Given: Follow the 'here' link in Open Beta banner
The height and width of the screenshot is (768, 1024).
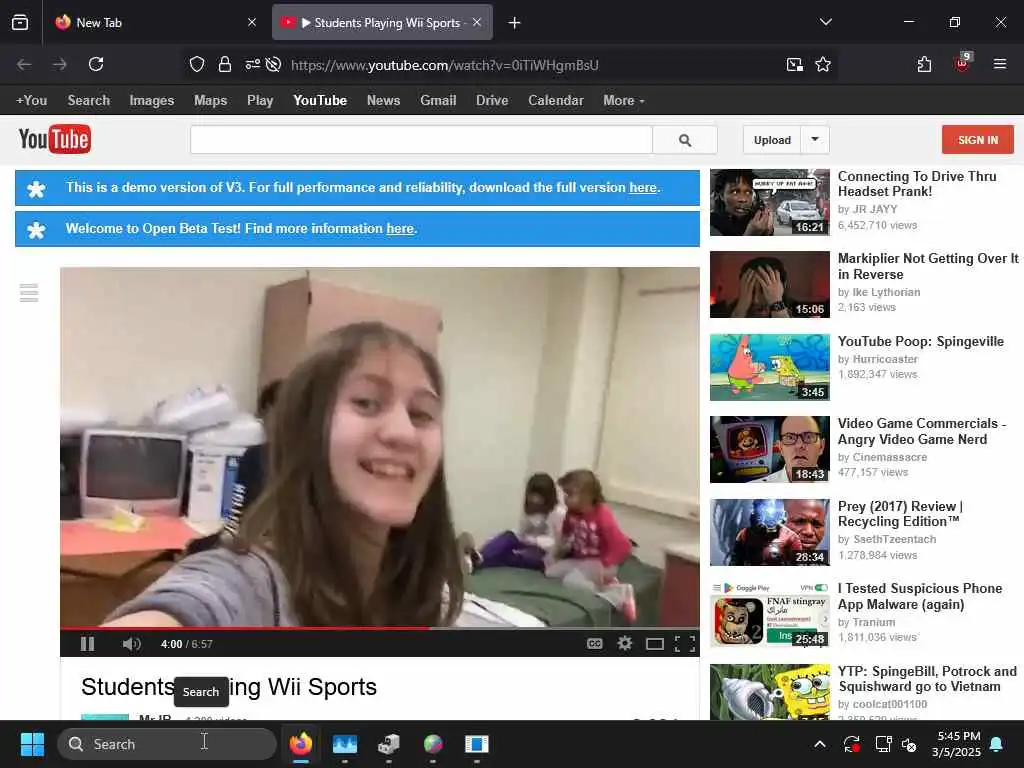Looking at the screenshot, I should 400,229.
